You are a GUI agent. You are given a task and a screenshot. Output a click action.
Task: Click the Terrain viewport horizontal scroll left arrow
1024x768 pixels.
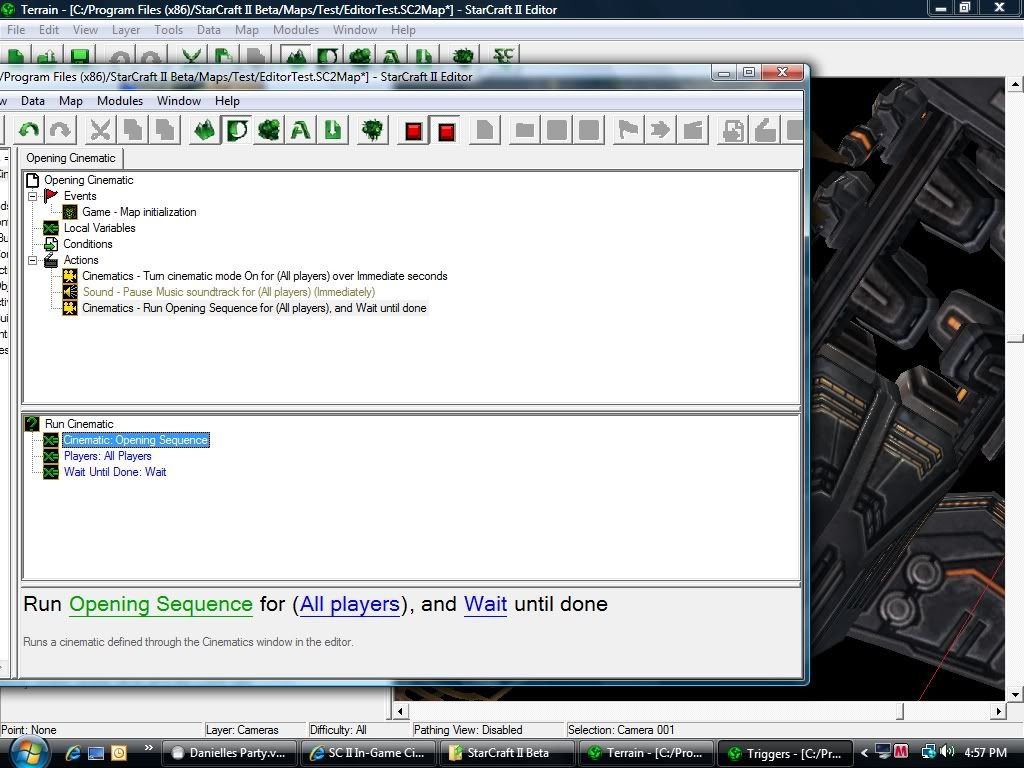coord(401,711)
